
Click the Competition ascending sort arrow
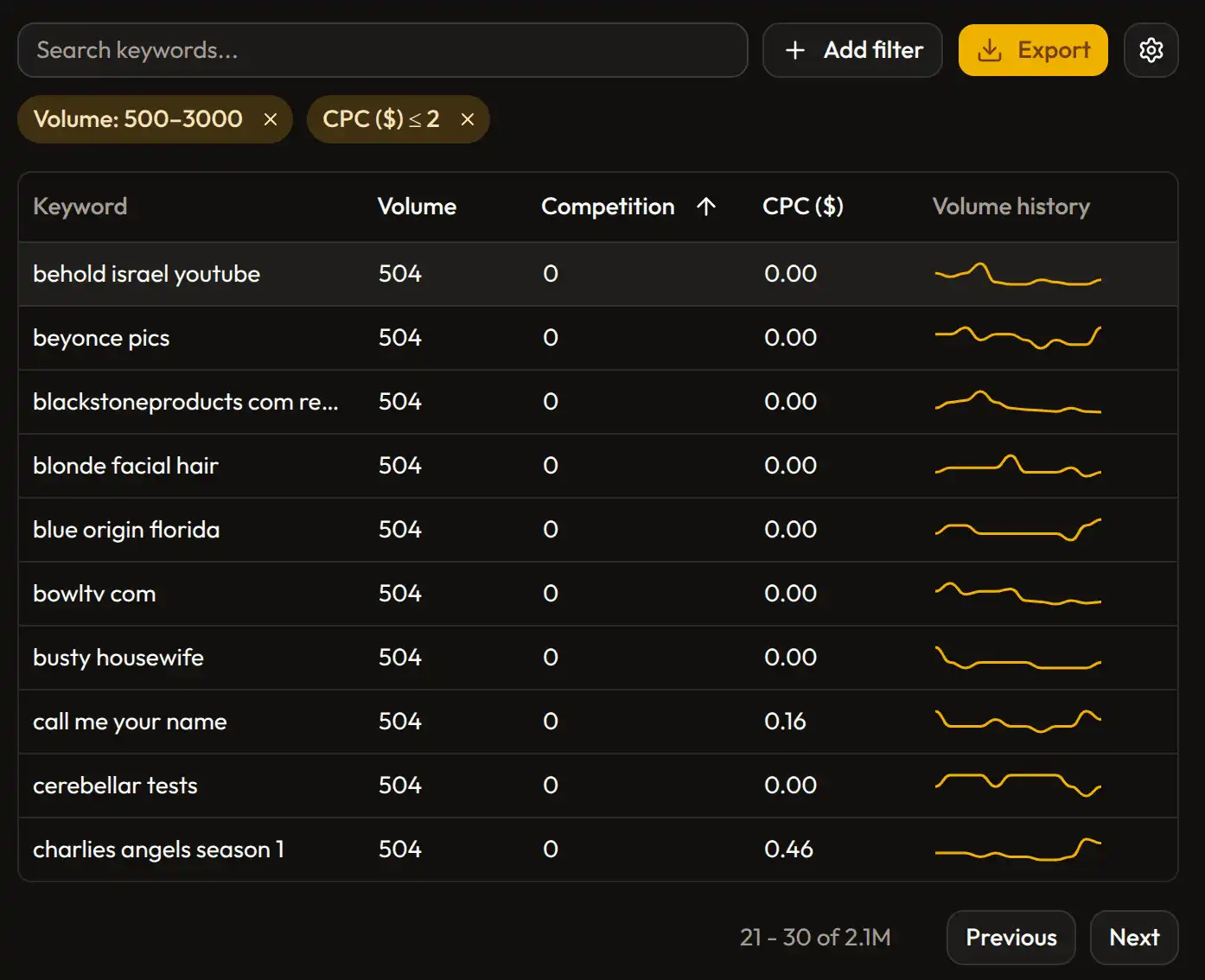(706, 207)
